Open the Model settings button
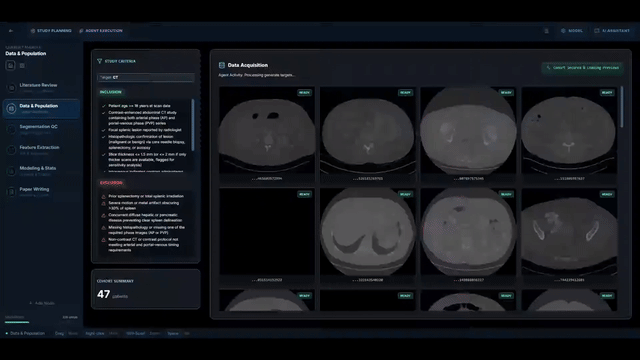Viewport: 640px width, 360px height. [x=572, y=31]
